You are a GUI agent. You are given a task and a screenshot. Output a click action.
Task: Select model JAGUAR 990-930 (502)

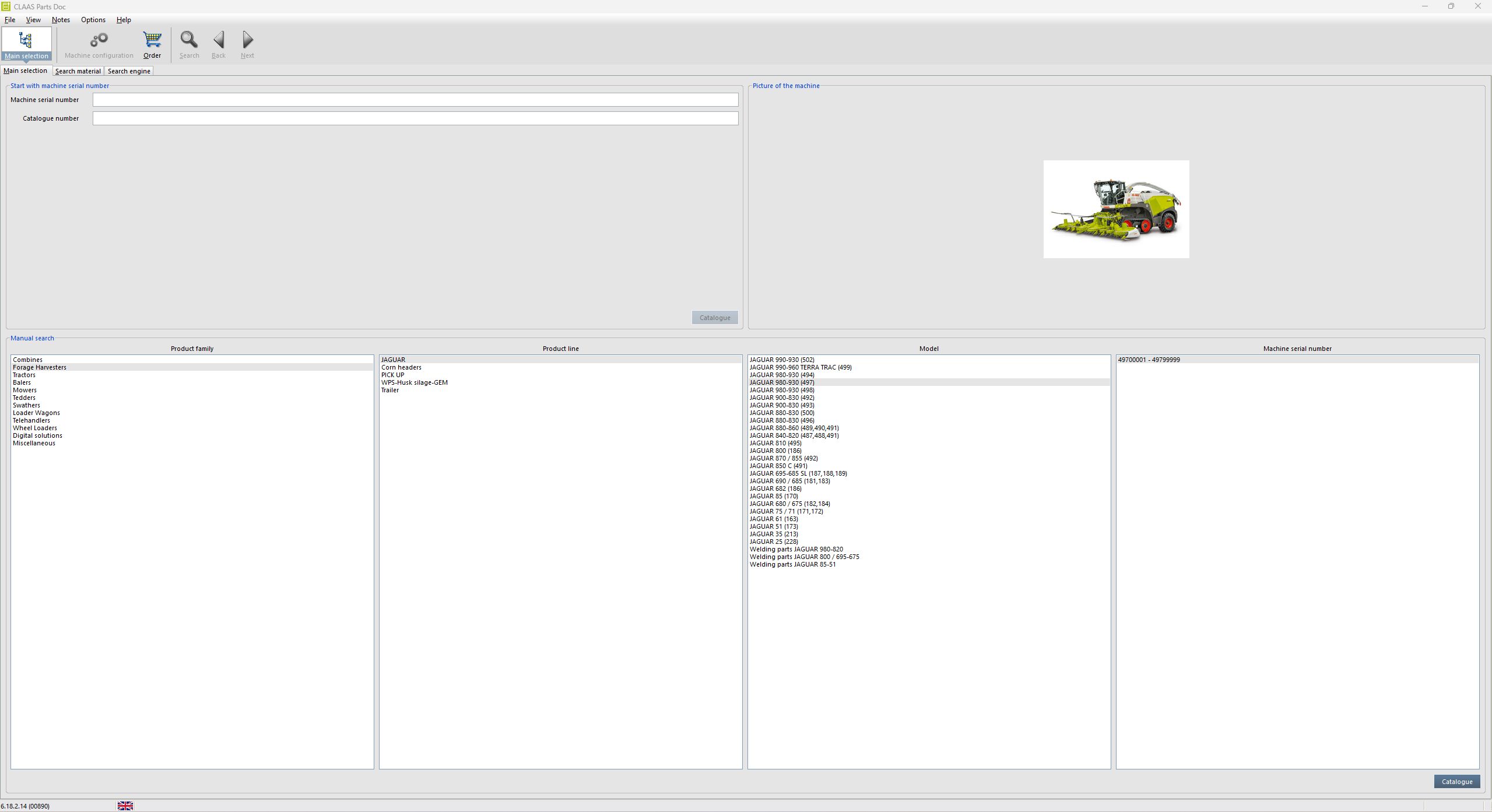[x=780, y=360]
